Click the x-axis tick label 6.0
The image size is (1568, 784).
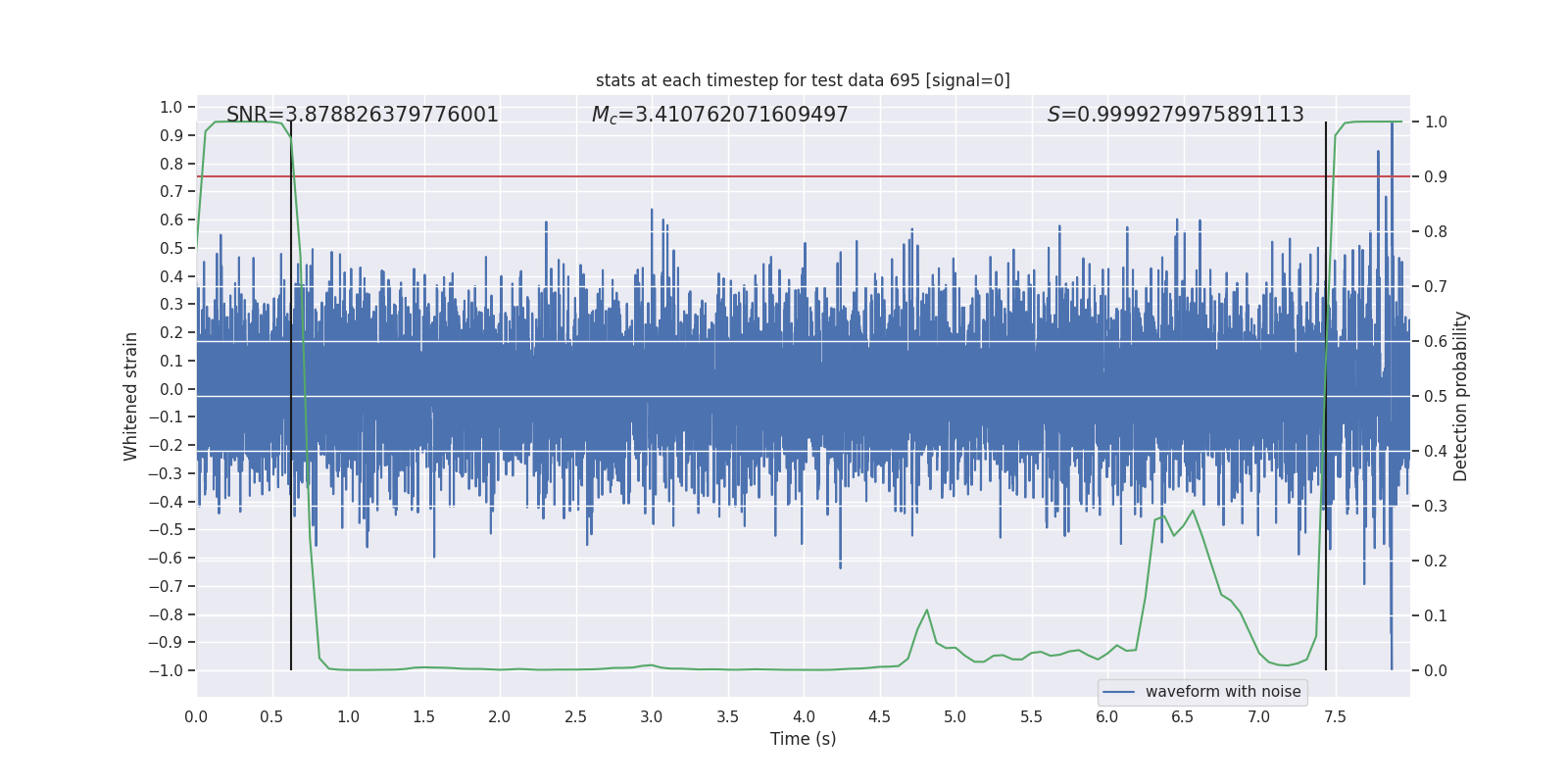(1107, 716)
